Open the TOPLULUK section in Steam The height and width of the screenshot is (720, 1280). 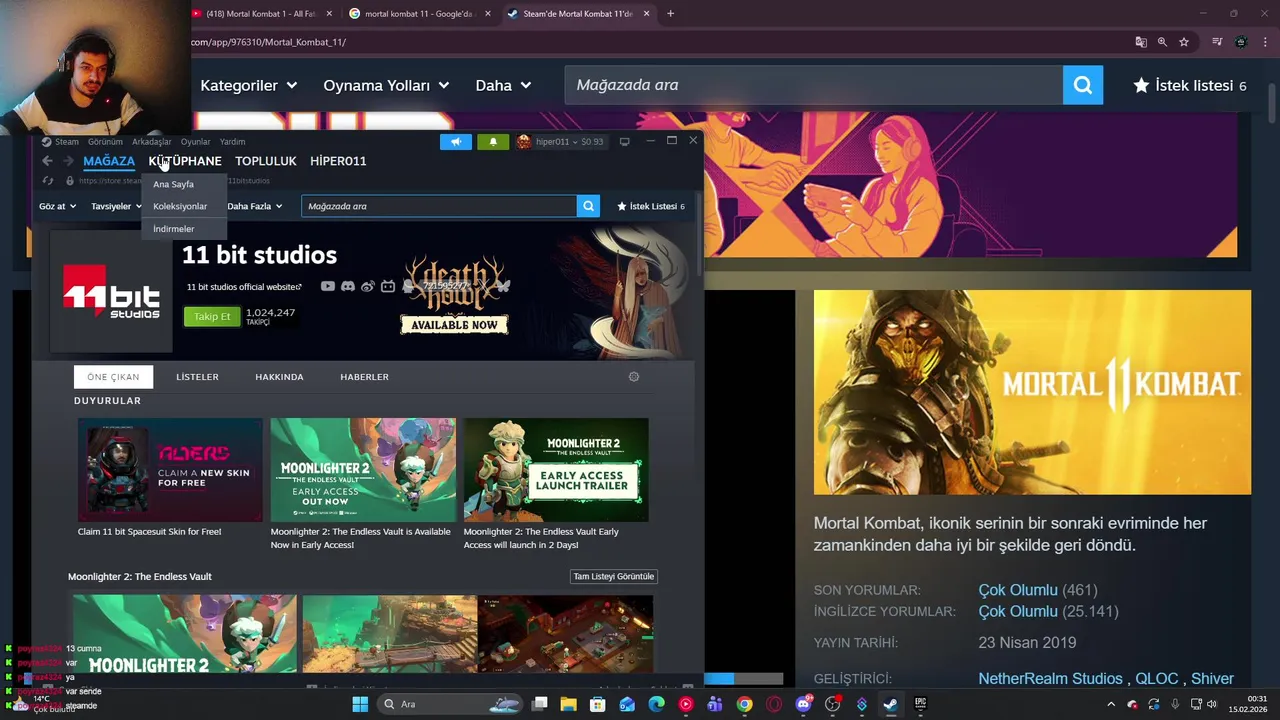(266, 161)
